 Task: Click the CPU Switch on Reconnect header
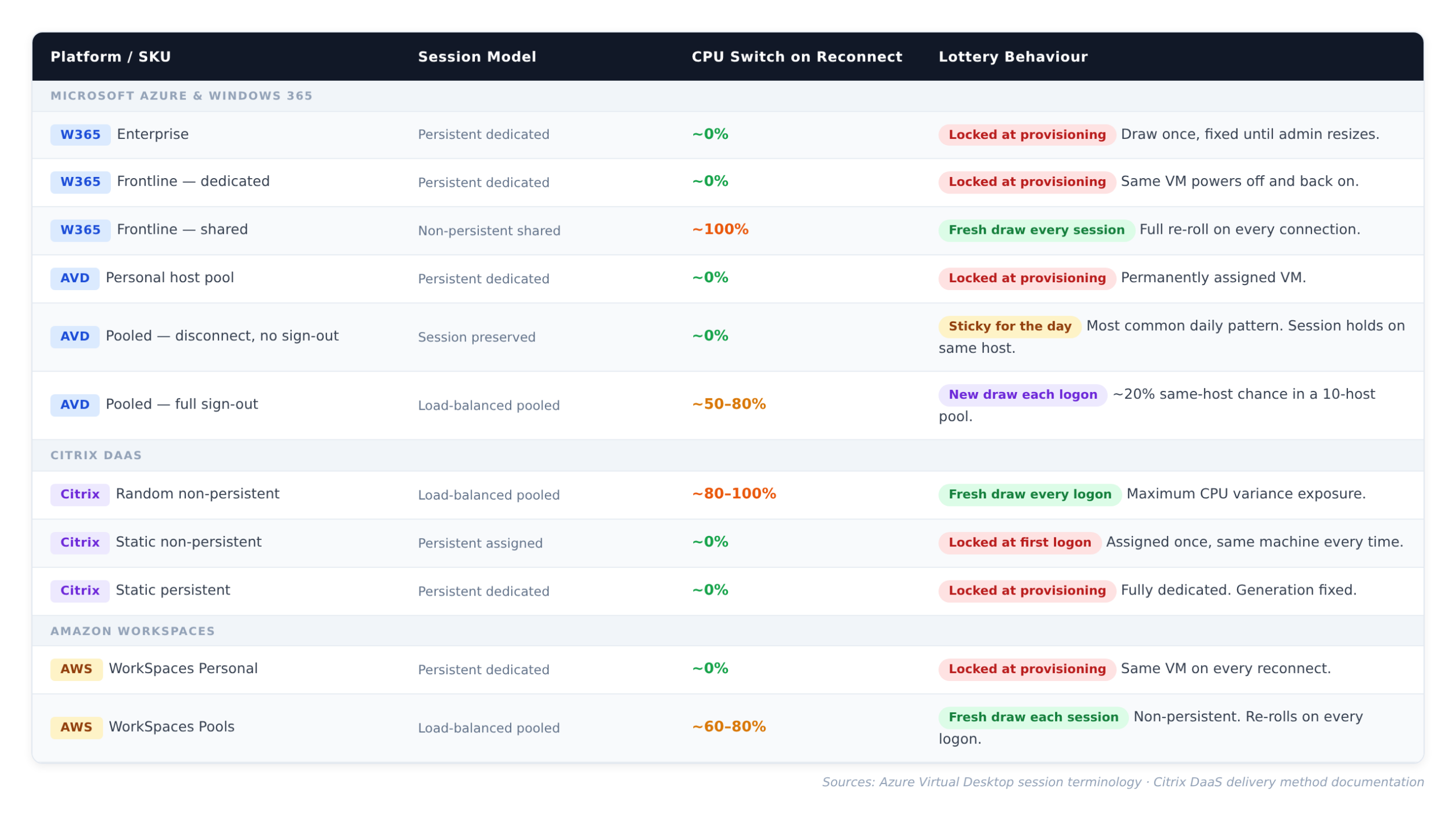(796, 57)
